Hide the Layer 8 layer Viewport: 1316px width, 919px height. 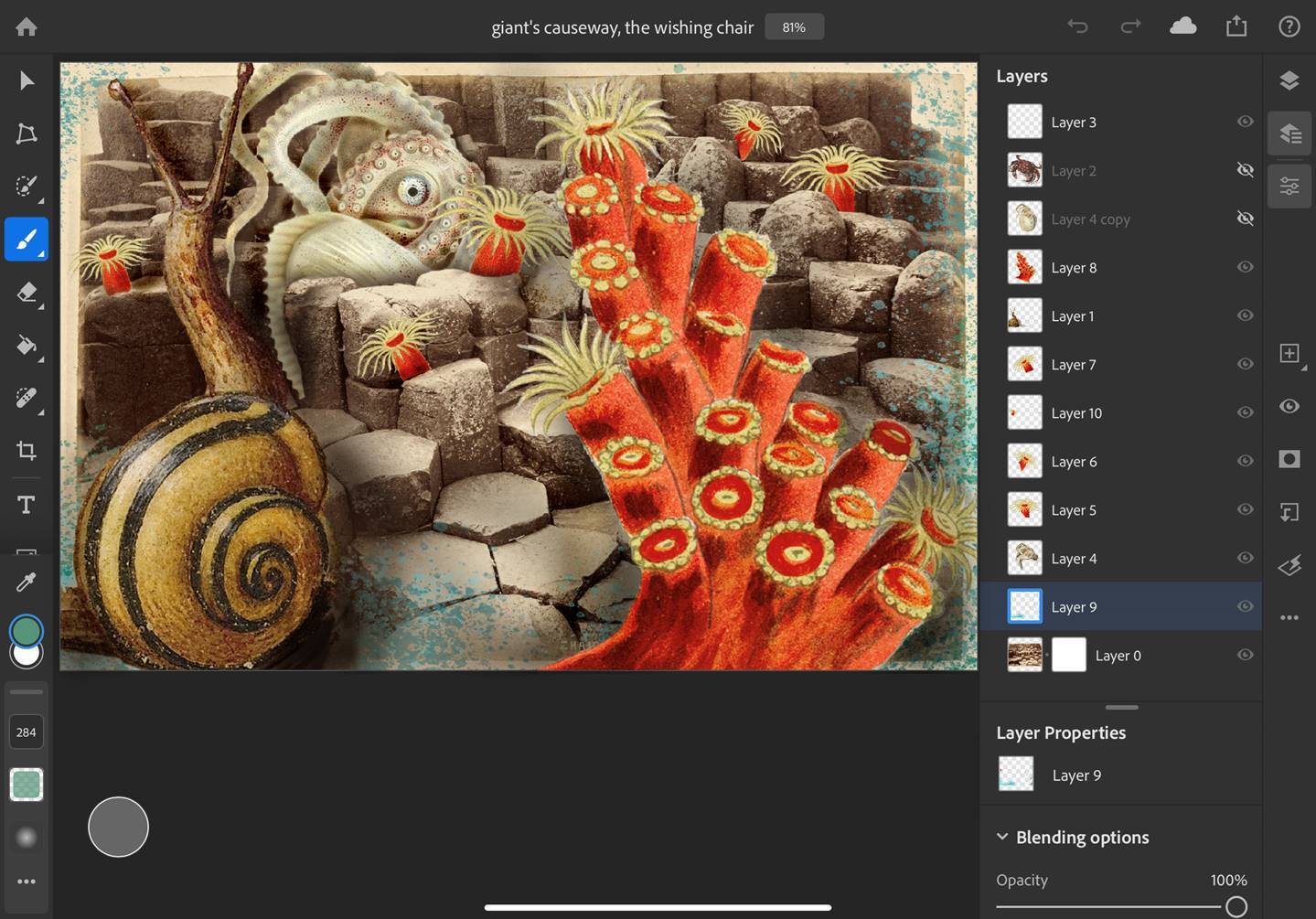coord(1245,267)
